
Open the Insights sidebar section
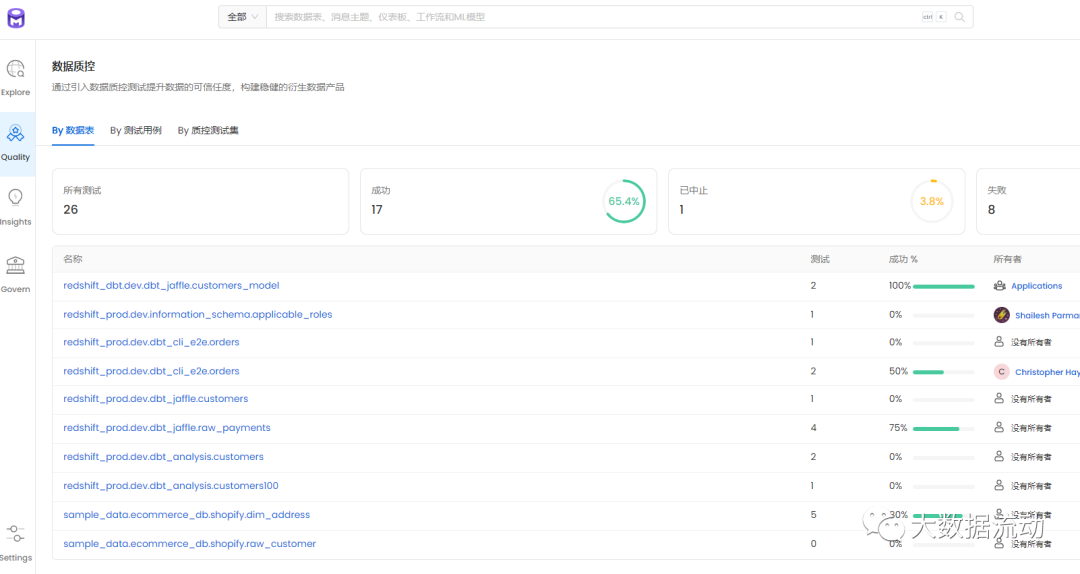[x=16, y=207]
